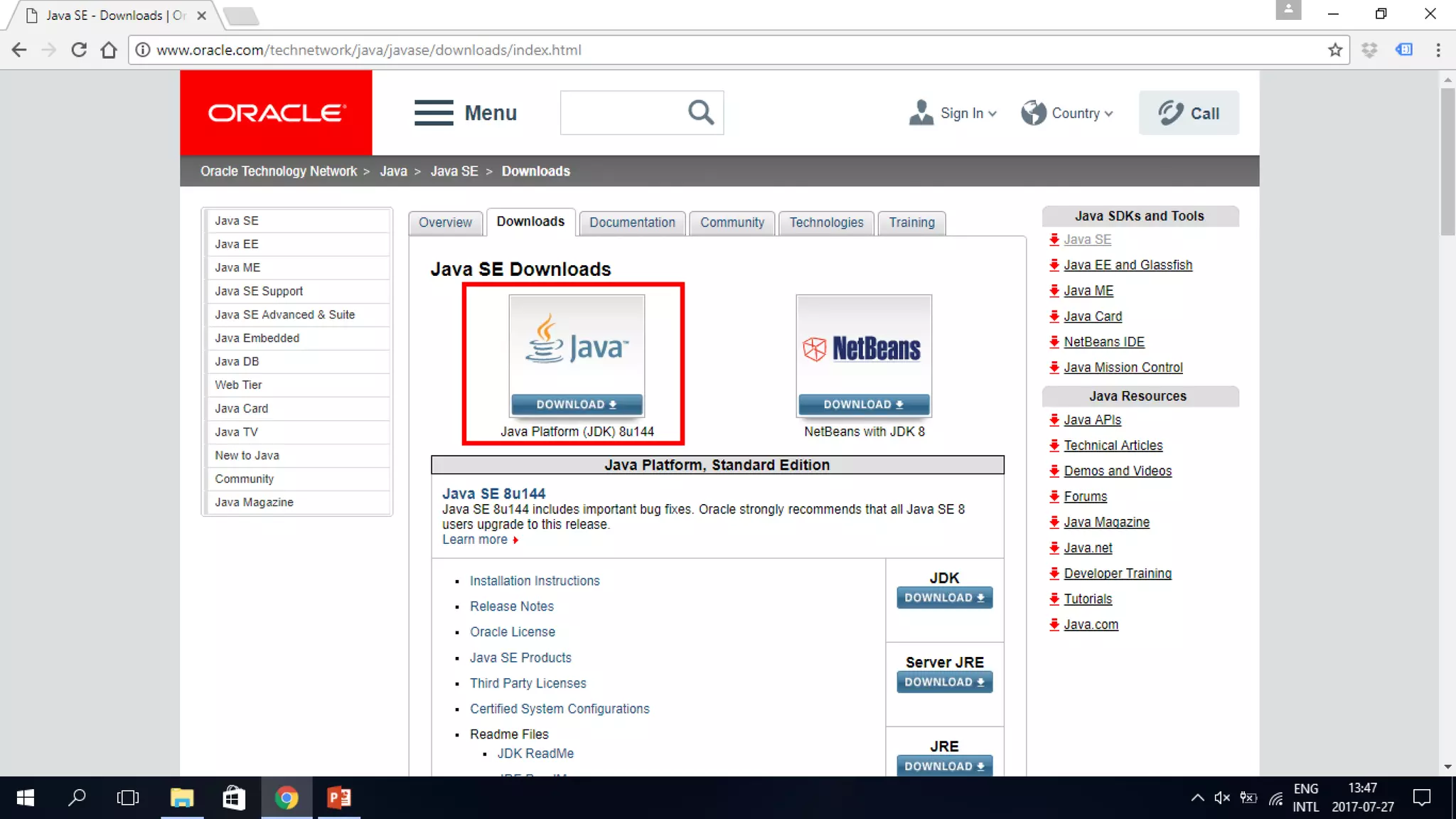Click the JDK DOWNLOAD button in table
Viewport: 1456px width, 819px height.
(944, 598)
